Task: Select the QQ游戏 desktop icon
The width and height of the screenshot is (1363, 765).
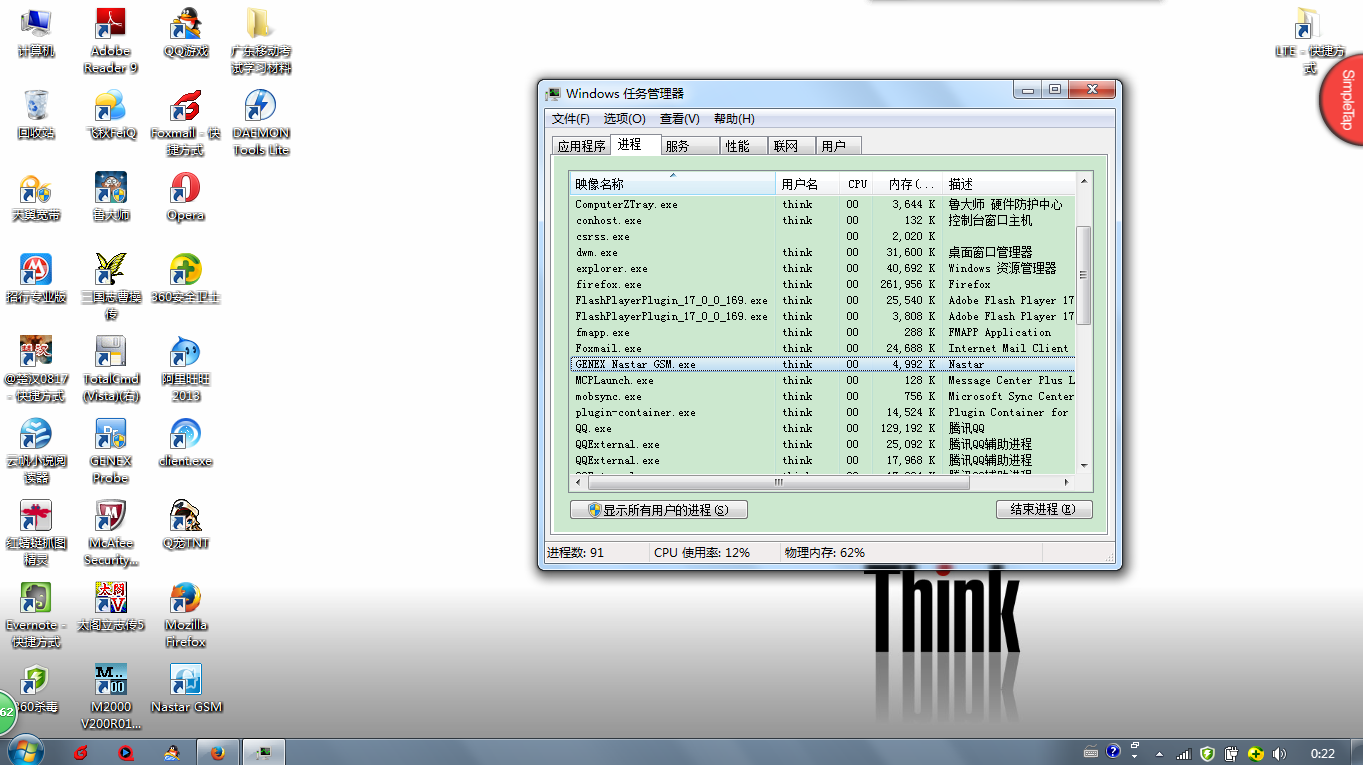Action: tap(186, 34)
